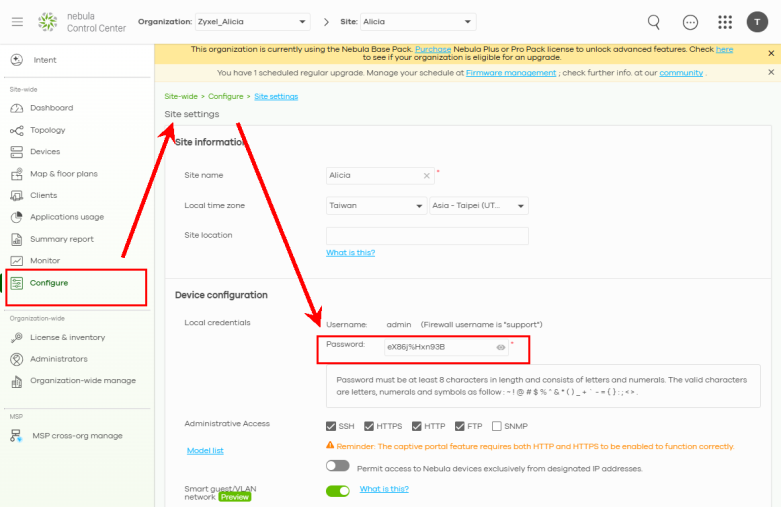
Task: Dismiss the Nebula Base Pack license banner
Action: pos(771,53)
